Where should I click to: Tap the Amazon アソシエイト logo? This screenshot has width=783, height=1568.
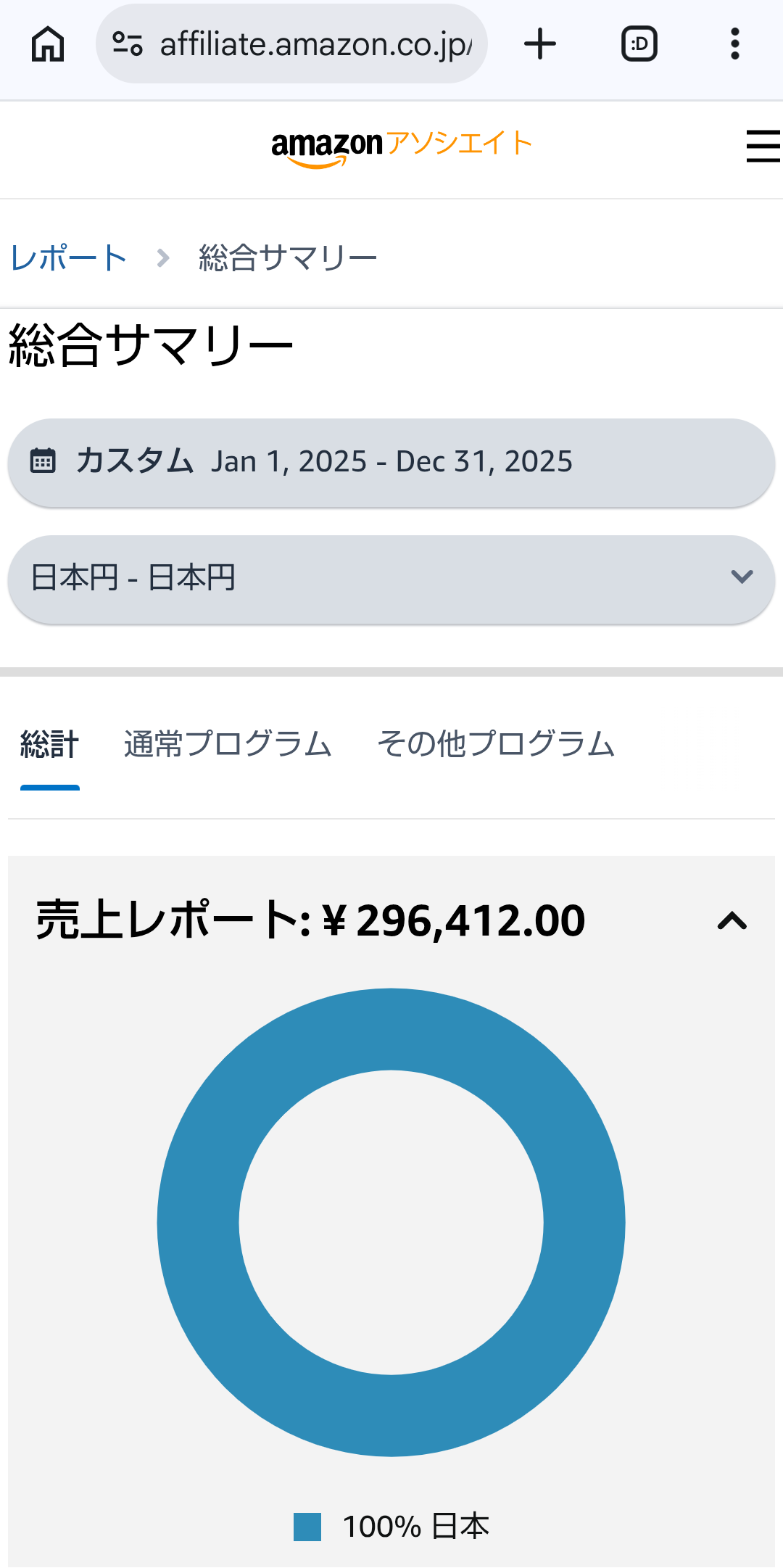pyautogui.click(x=401, y=146)
